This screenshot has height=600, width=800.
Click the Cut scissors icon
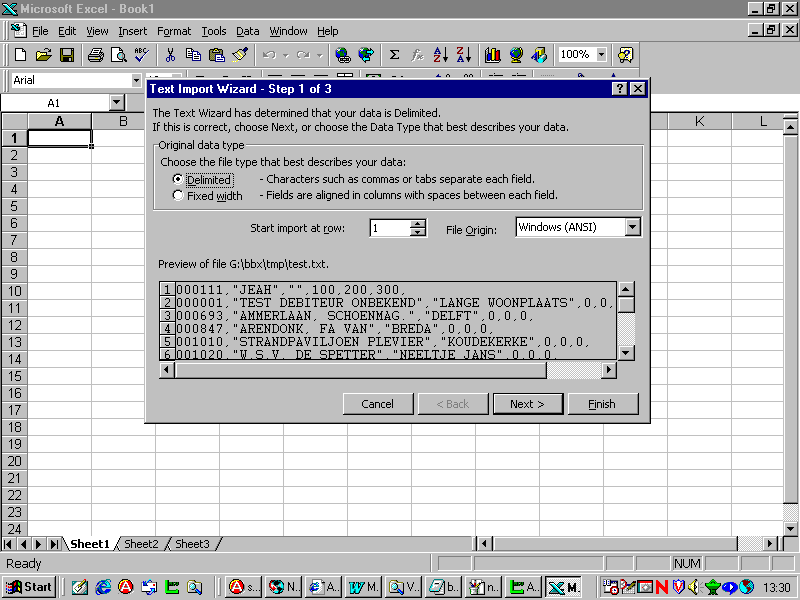[x=170, y=55]
